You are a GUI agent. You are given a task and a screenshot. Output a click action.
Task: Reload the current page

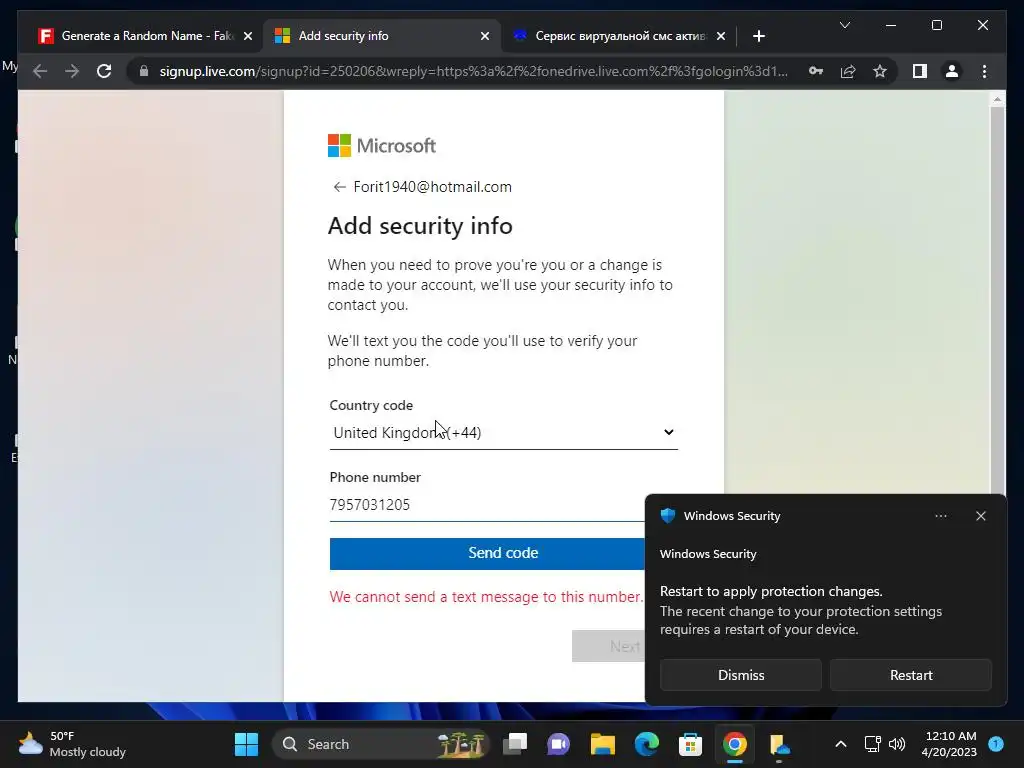click(104, 71)
